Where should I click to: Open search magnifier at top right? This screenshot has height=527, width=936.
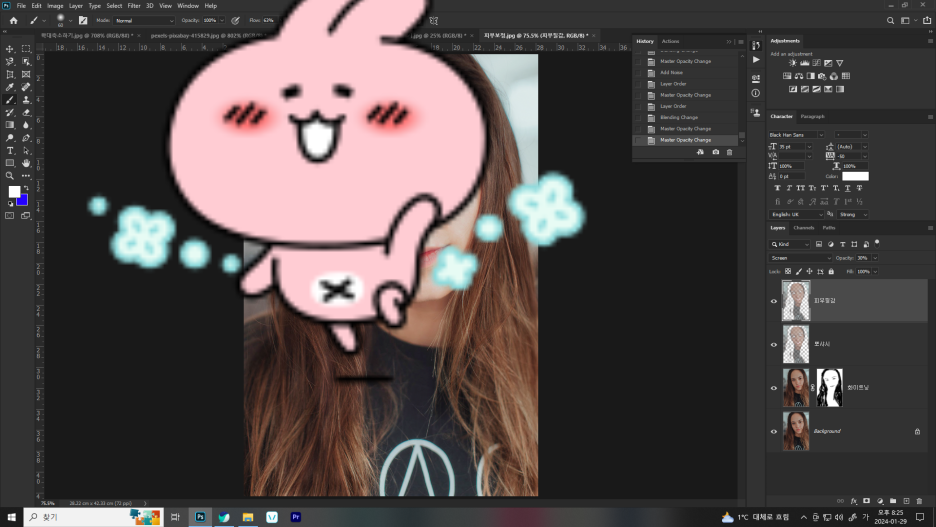point(890,20)
